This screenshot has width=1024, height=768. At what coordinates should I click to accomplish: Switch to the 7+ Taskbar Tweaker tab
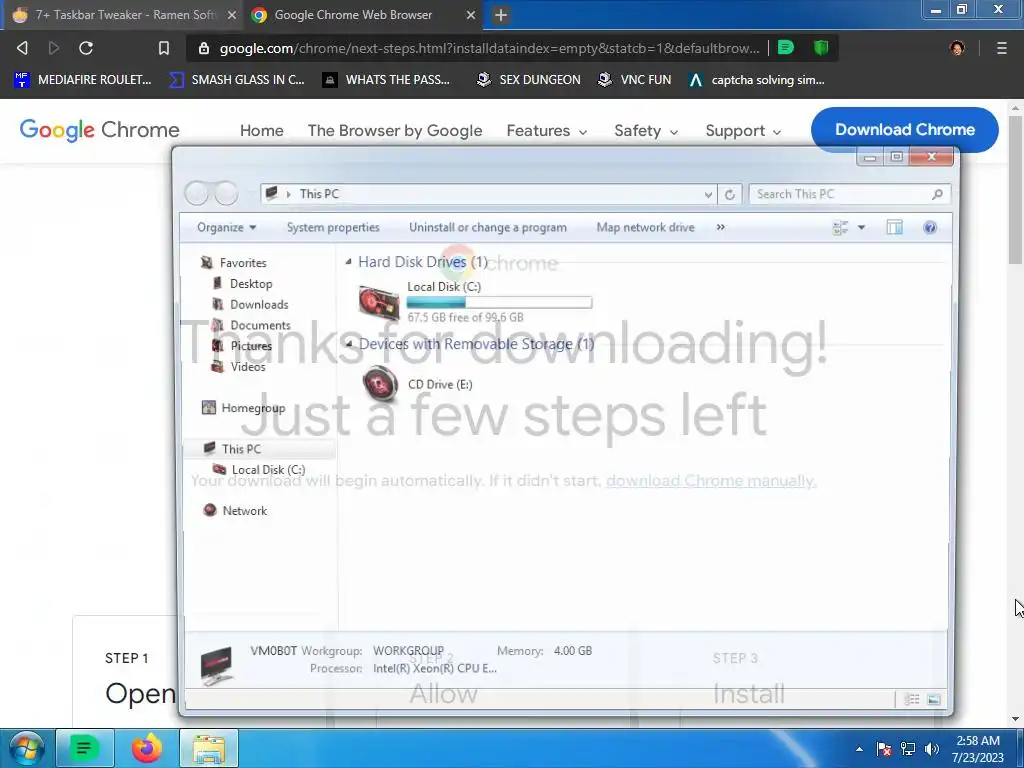click(124, 15)
